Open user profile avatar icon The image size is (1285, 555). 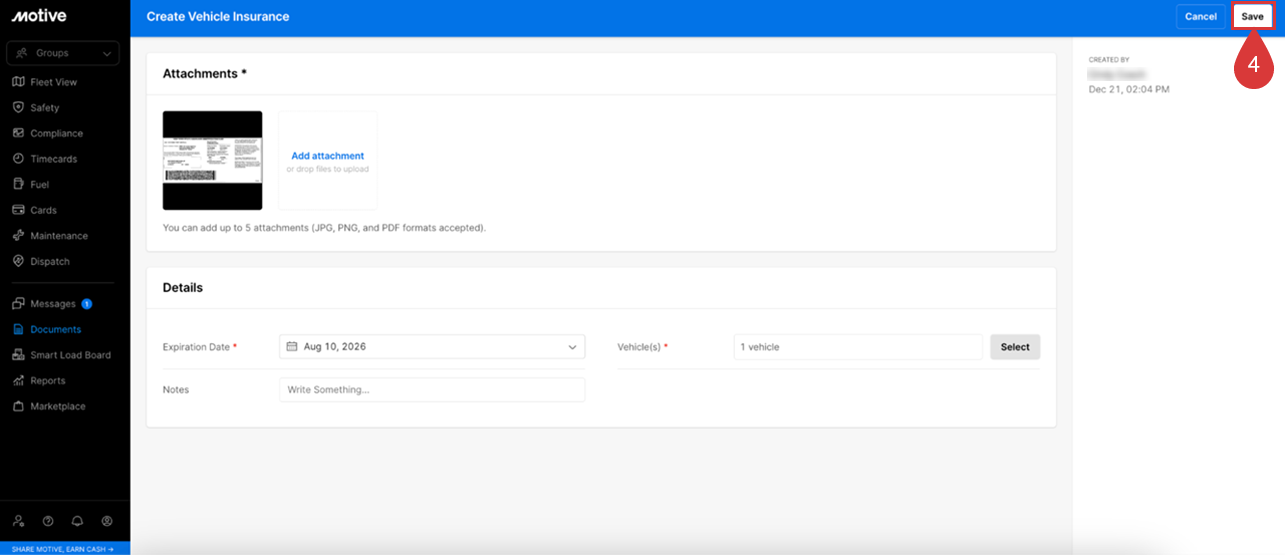(x=107, y=521)
